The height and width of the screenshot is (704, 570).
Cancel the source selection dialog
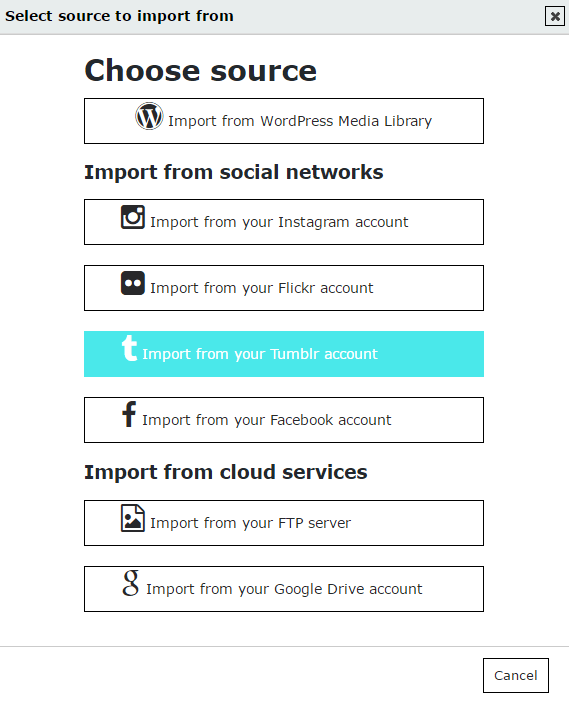516,676
